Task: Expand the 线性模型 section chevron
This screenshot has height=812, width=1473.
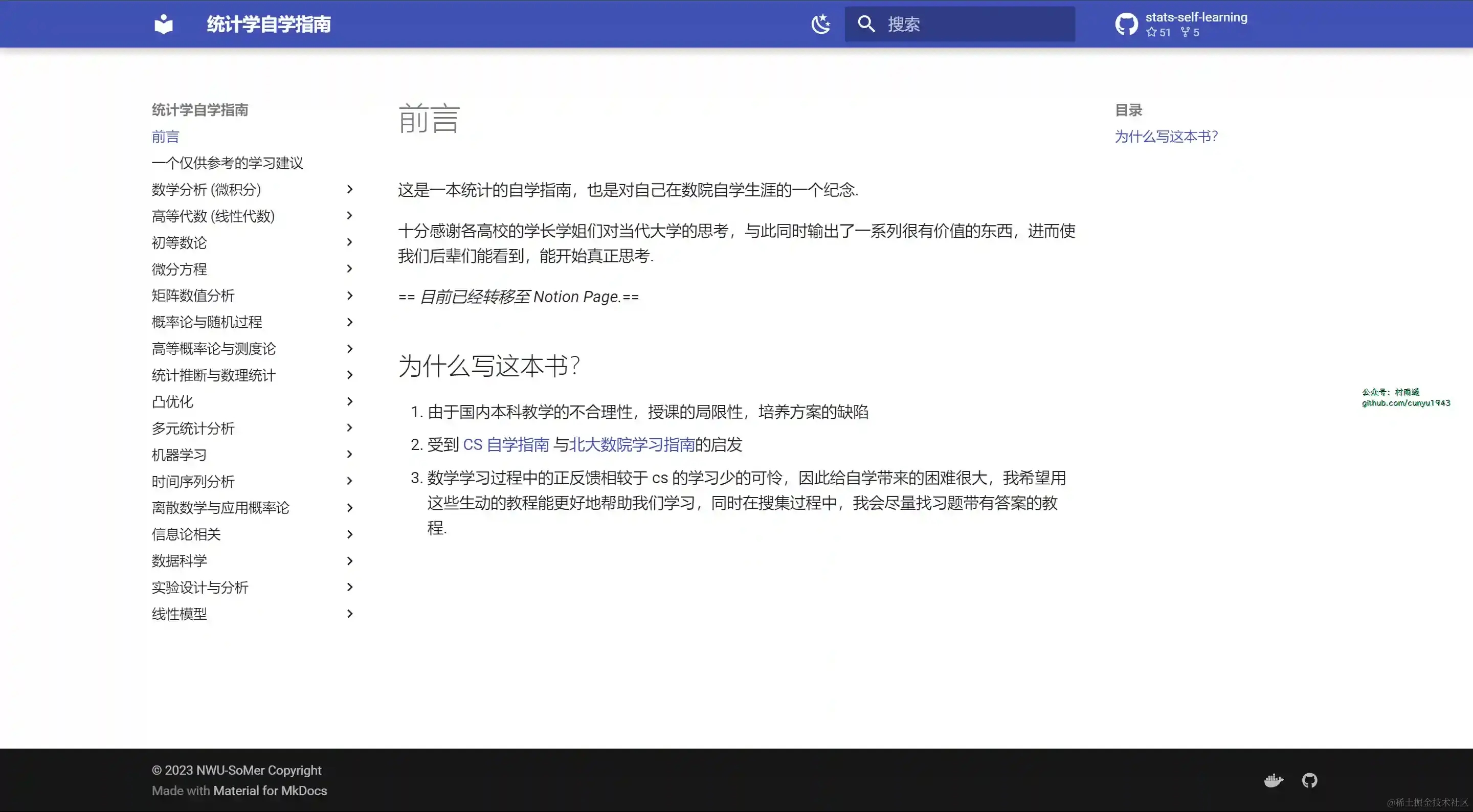Action: (x=350, y=614)
